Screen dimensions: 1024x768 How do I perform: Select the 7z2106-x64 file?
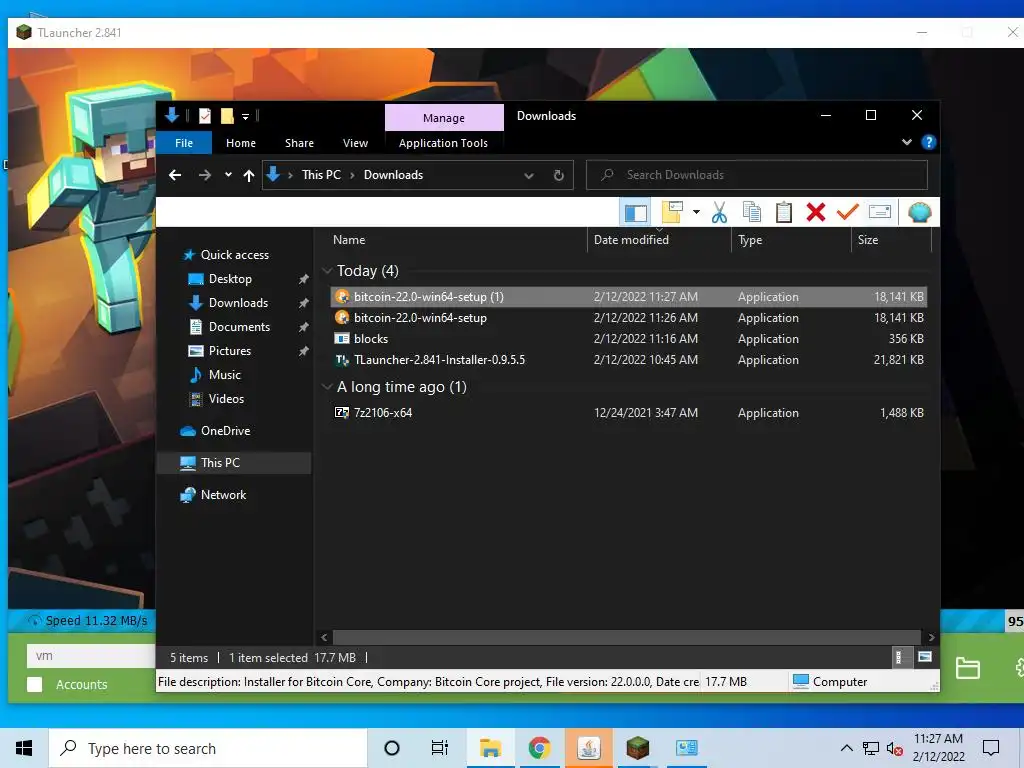point(628,413)
